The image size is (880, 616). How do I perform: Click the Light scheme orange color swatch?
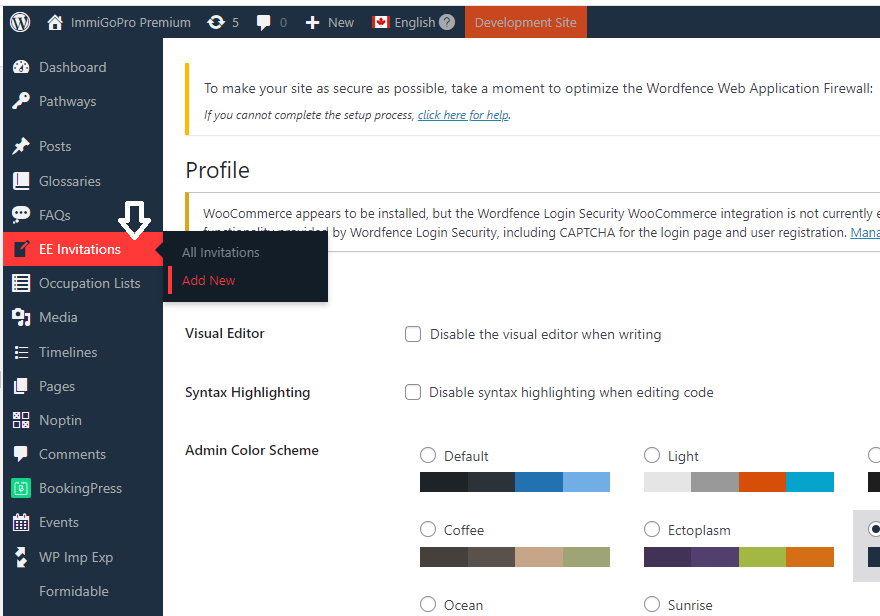pos(762,482)
